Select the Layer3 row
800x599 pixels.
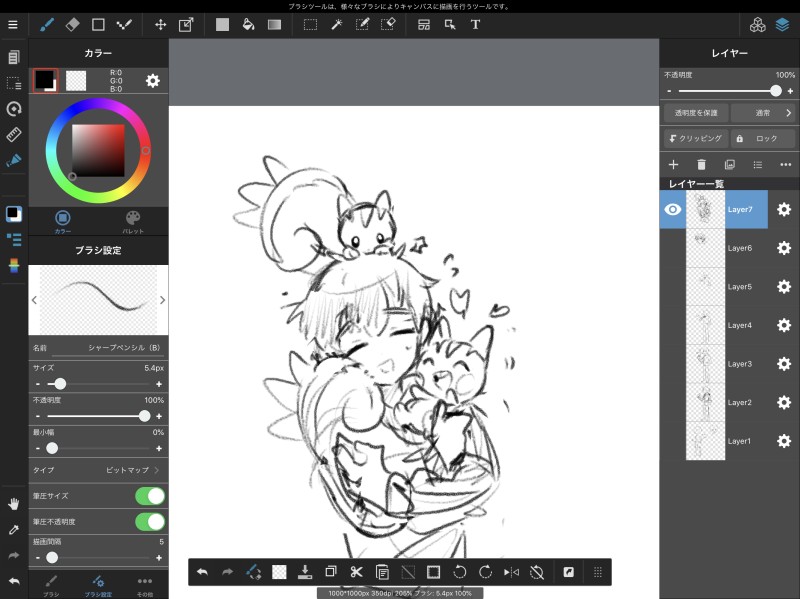point(729,364)
